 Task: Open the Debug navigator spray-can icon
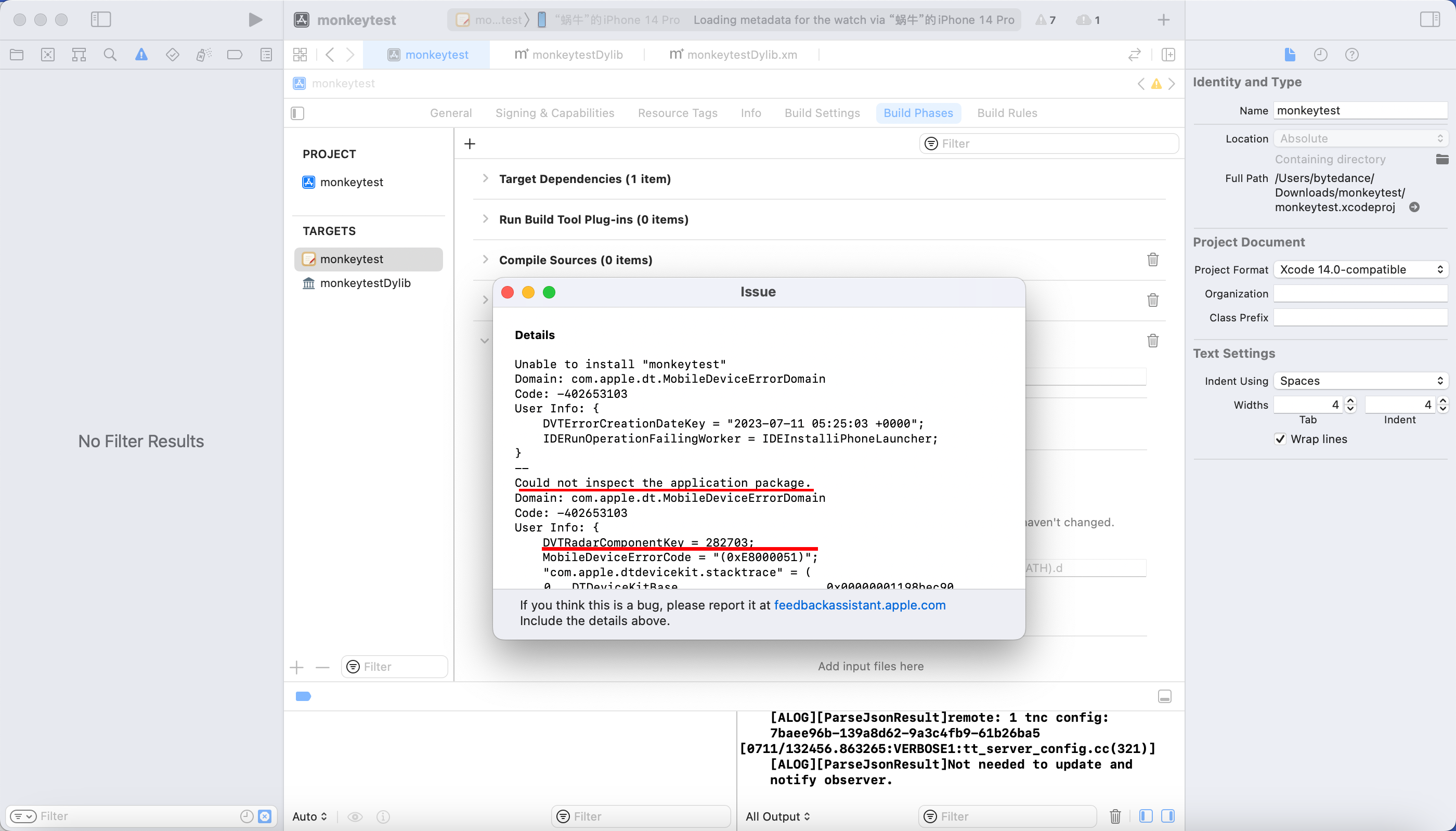point(204,54)
